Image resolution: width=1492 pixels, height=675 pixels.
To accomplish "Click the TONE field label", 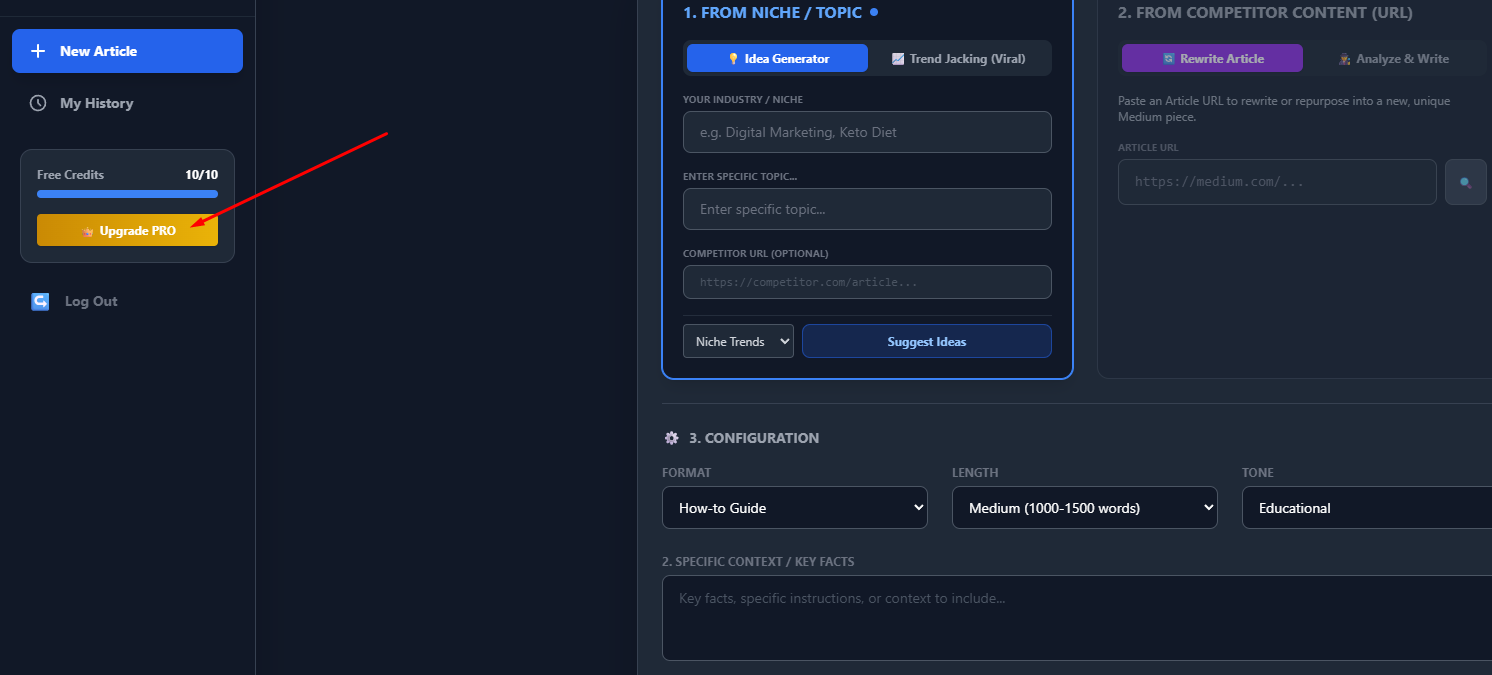I will 1258,472.
